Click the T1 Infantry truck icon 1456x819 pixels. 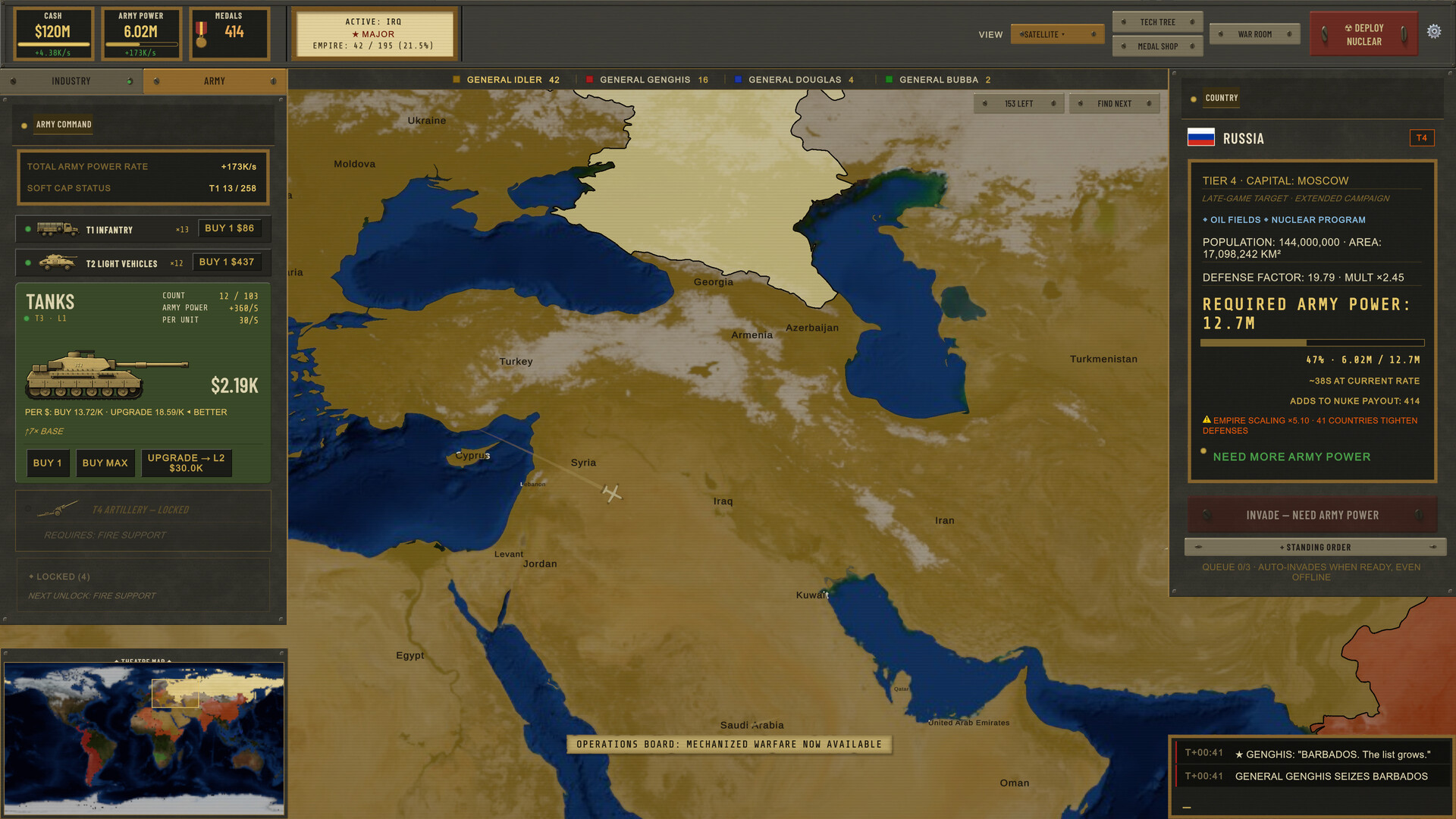click(58, 228)
